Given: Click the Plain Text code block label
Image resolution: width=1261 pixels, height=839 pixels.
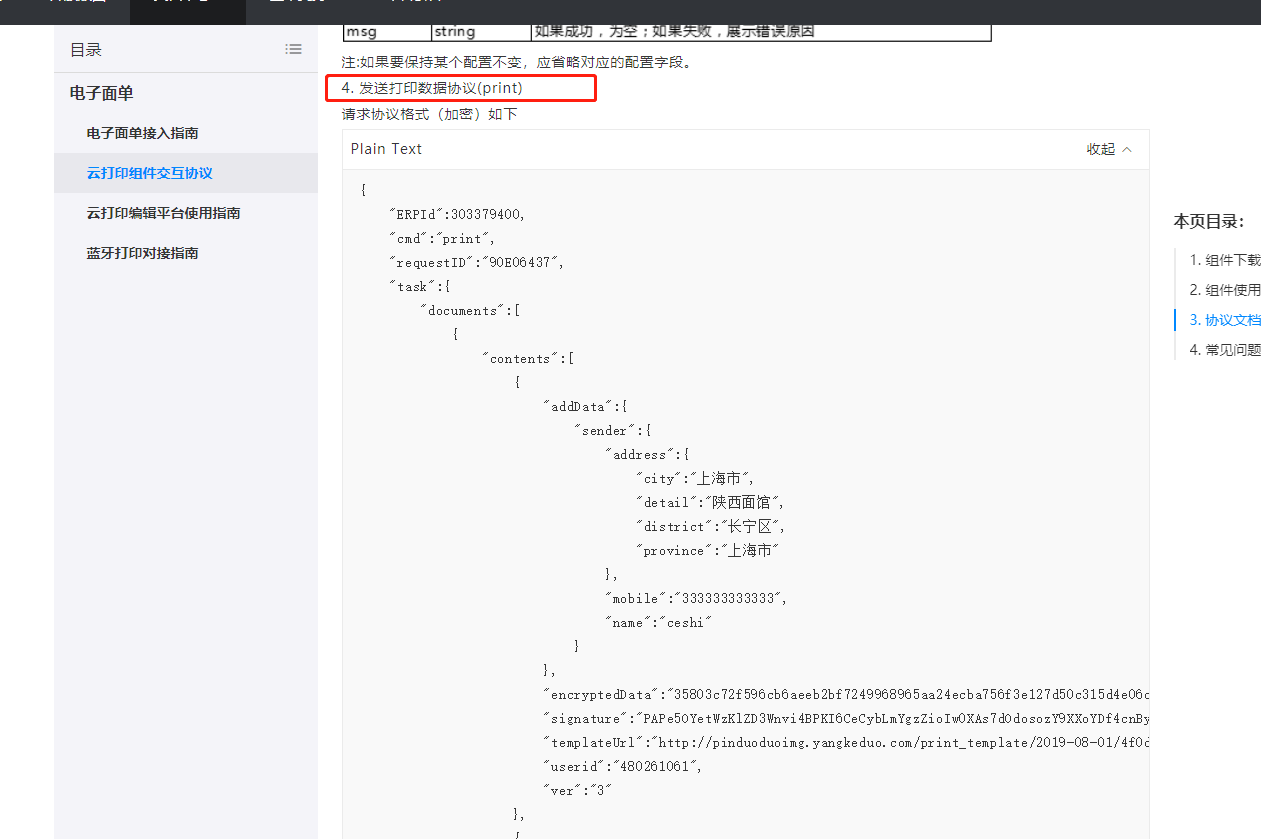Looking at the screenshot, I should [386, 149].
